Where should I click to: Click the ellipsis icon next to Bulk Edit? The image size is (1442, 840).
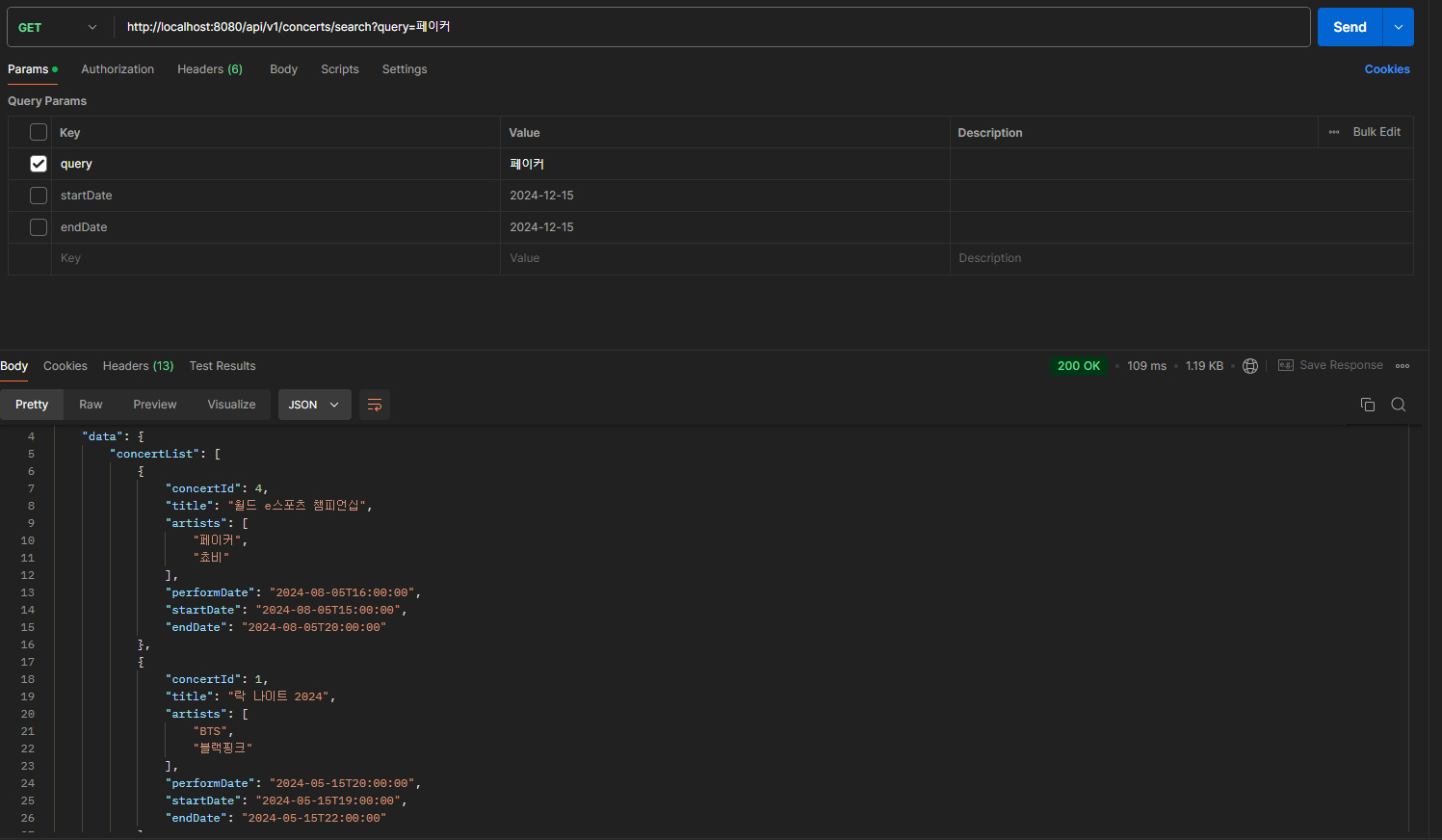(x=1334, y=132)
